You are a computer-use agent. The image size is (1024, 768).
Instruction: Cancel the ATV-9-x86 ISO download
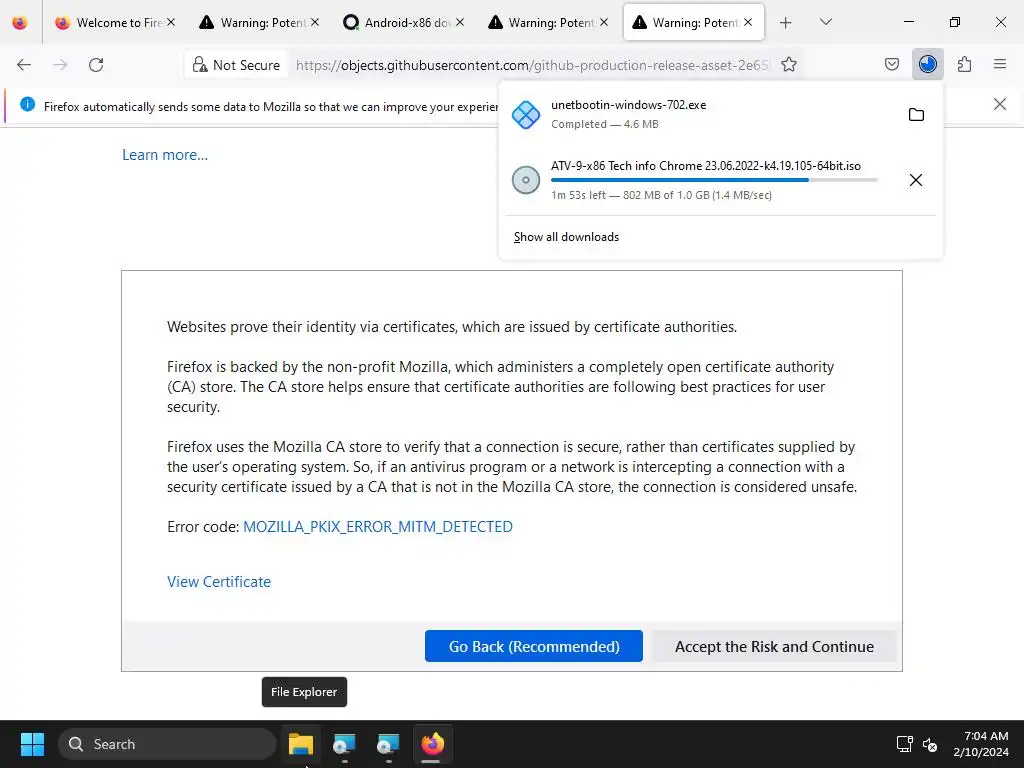(916, 180)
